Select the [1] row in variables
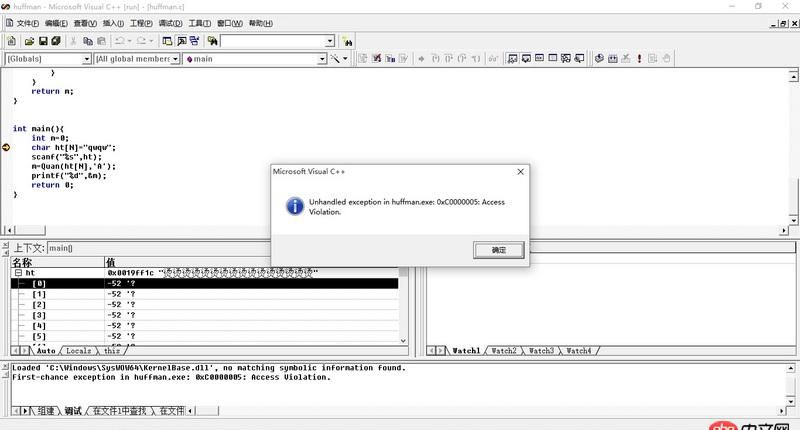Viewport: 800px width, 430px height. [204, 294]
